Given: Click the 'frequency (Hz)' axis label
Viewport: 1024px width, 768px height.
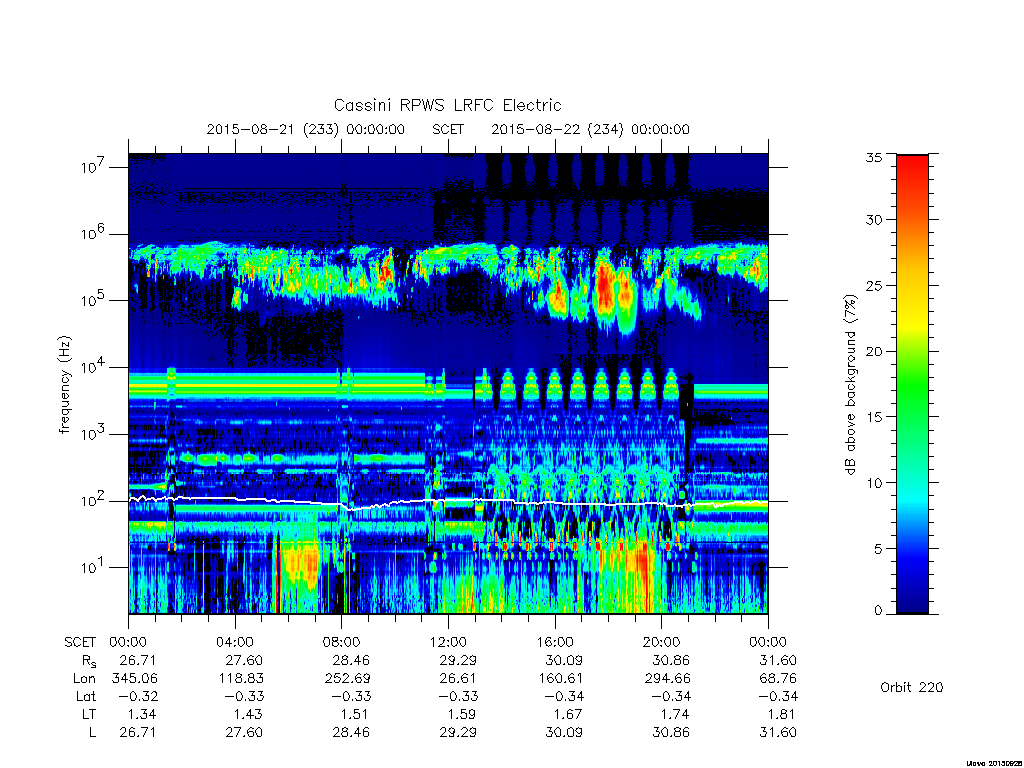Looking at the screenshot, I should [64, 385].
